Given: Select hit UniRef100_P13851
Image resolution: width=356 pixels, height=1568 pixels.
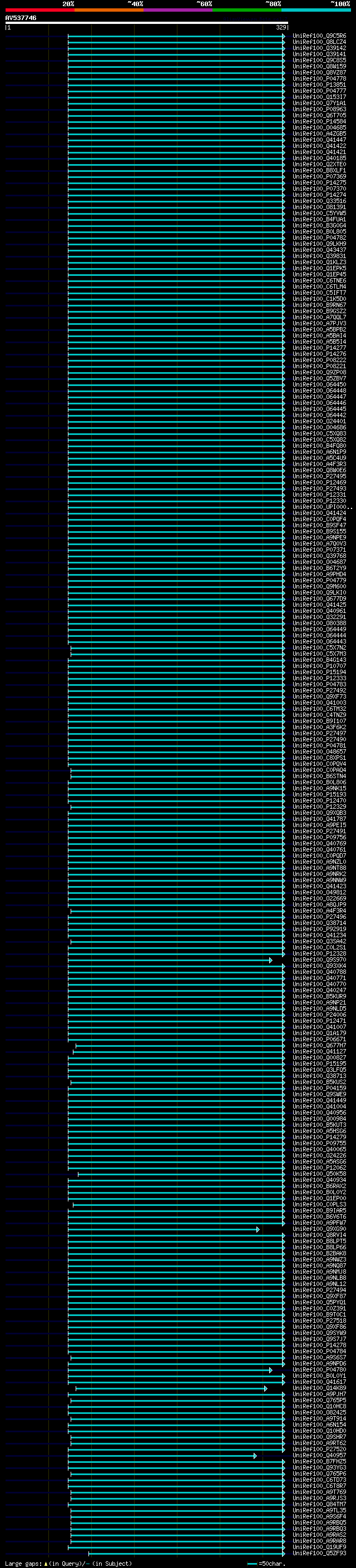Looking at the screenshot, I should click(x=319, y=85).
